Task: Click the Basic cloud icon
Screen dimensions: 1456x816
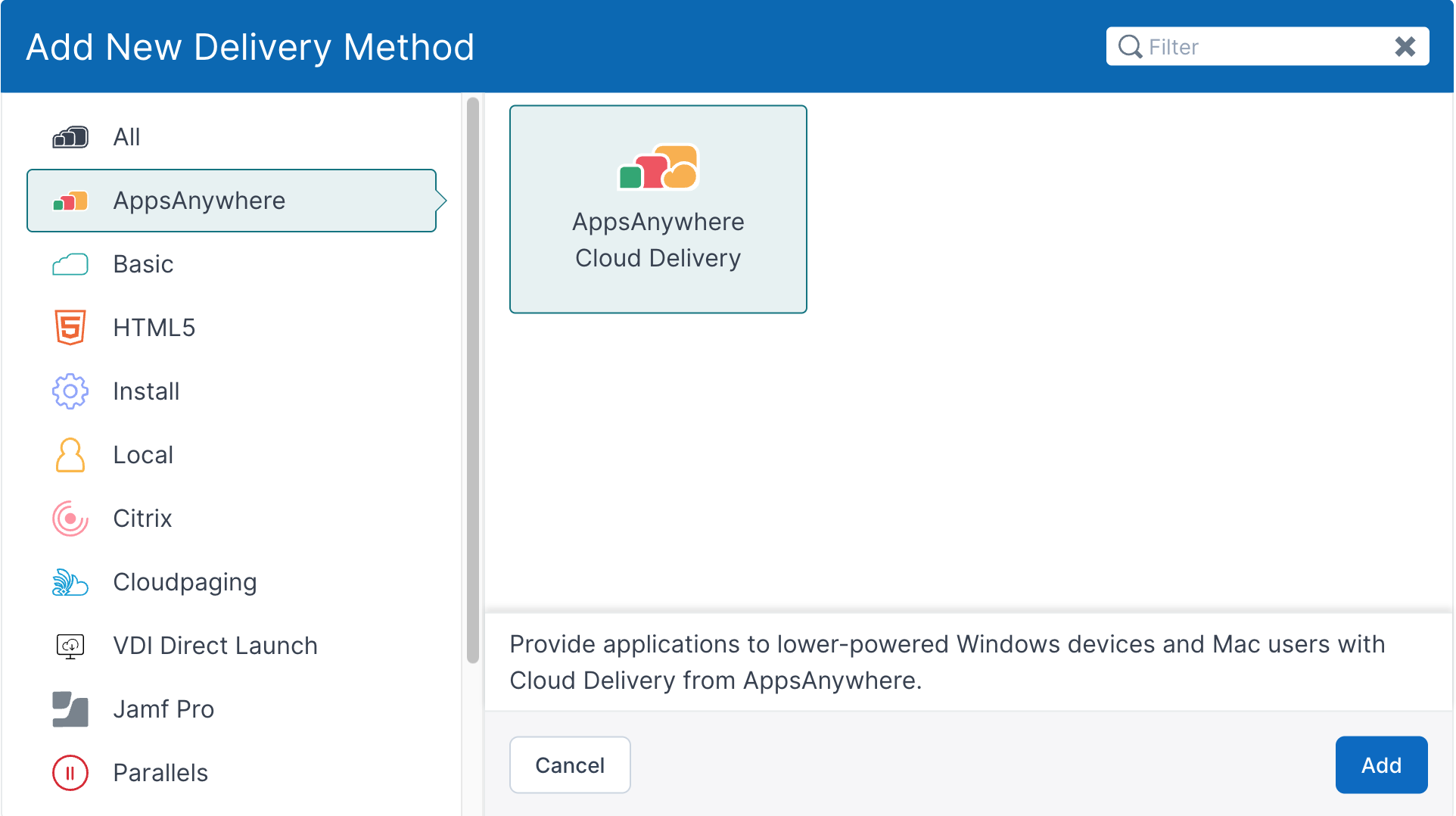Action: tap(70, 264)
